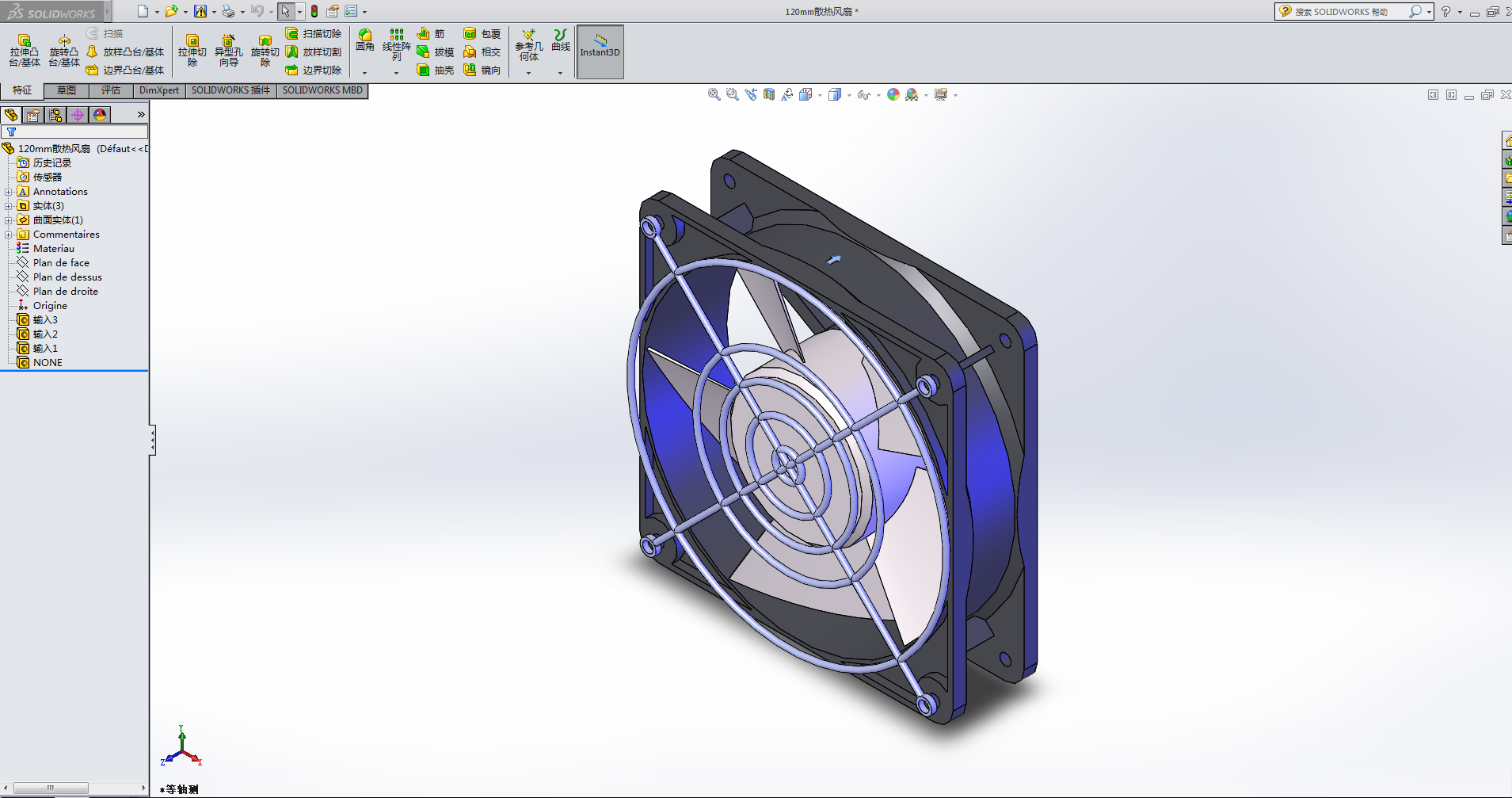The height and width of the screenshot is (798, 1512).
Task: Open the PropertyManager tab
Action: click(x=33, y=115)
